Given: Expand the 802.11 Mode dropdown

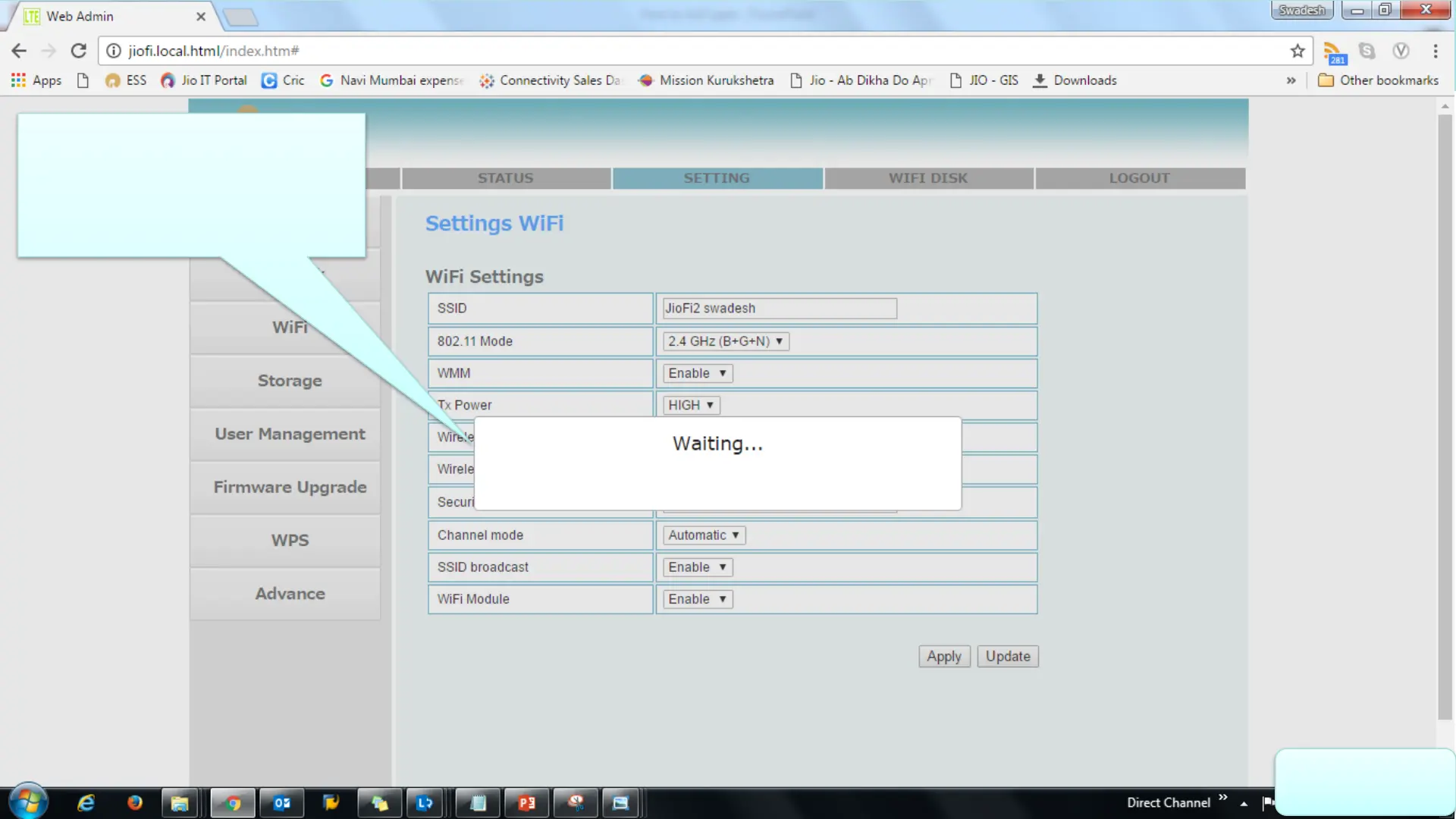Looking at the screenshot, I should 725,341.
